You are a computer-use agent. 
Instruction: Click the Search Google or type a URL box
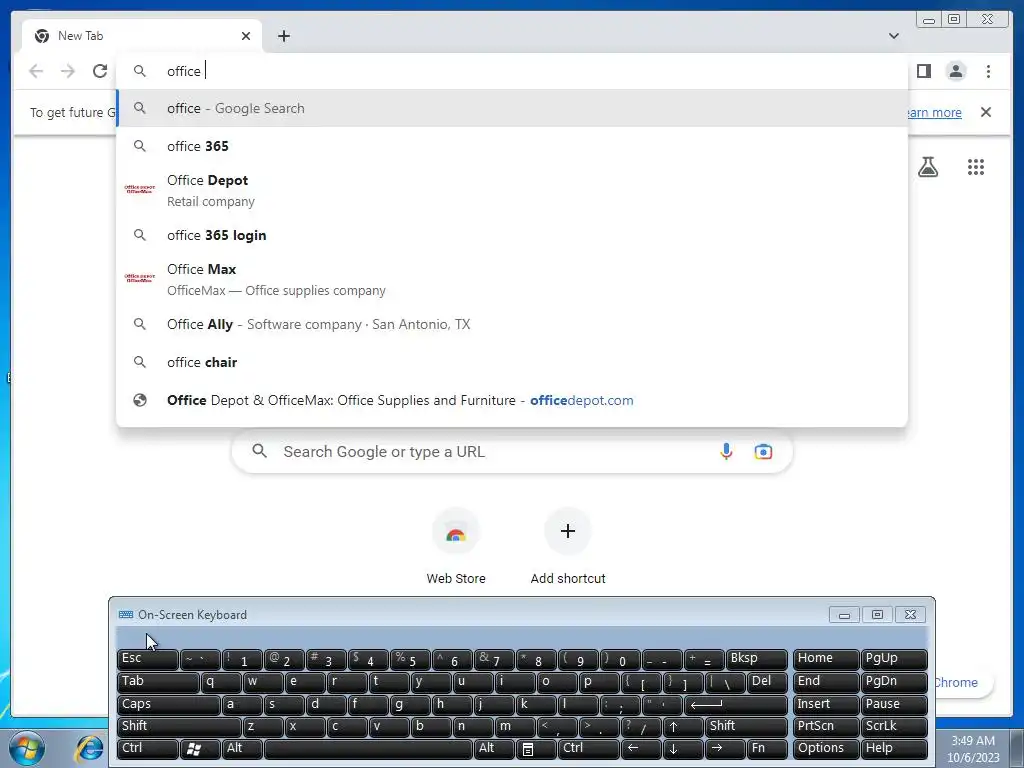(512, 451)
